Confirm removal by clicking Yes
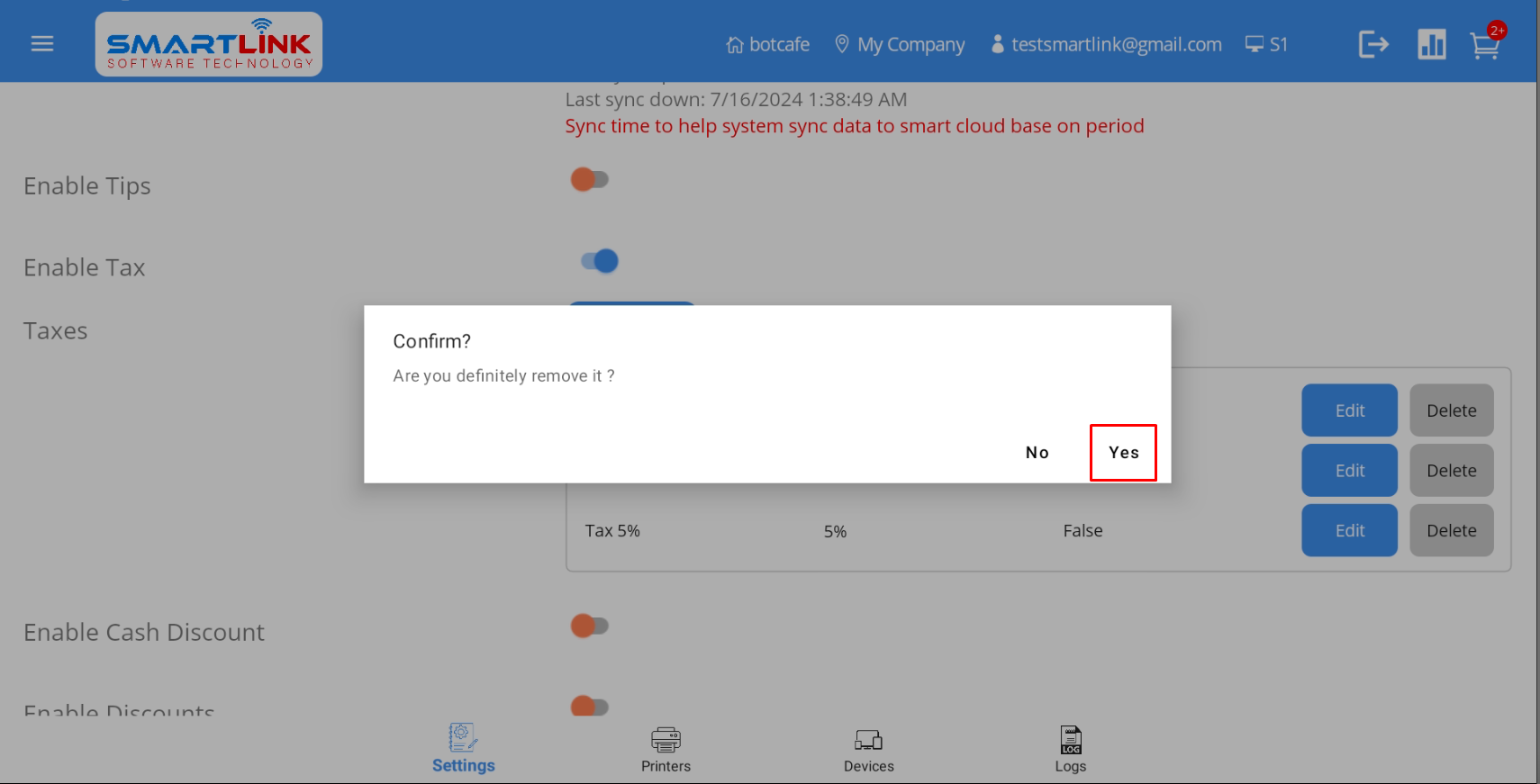Viewport: 1540px width, 784px height. [1123, 453]
